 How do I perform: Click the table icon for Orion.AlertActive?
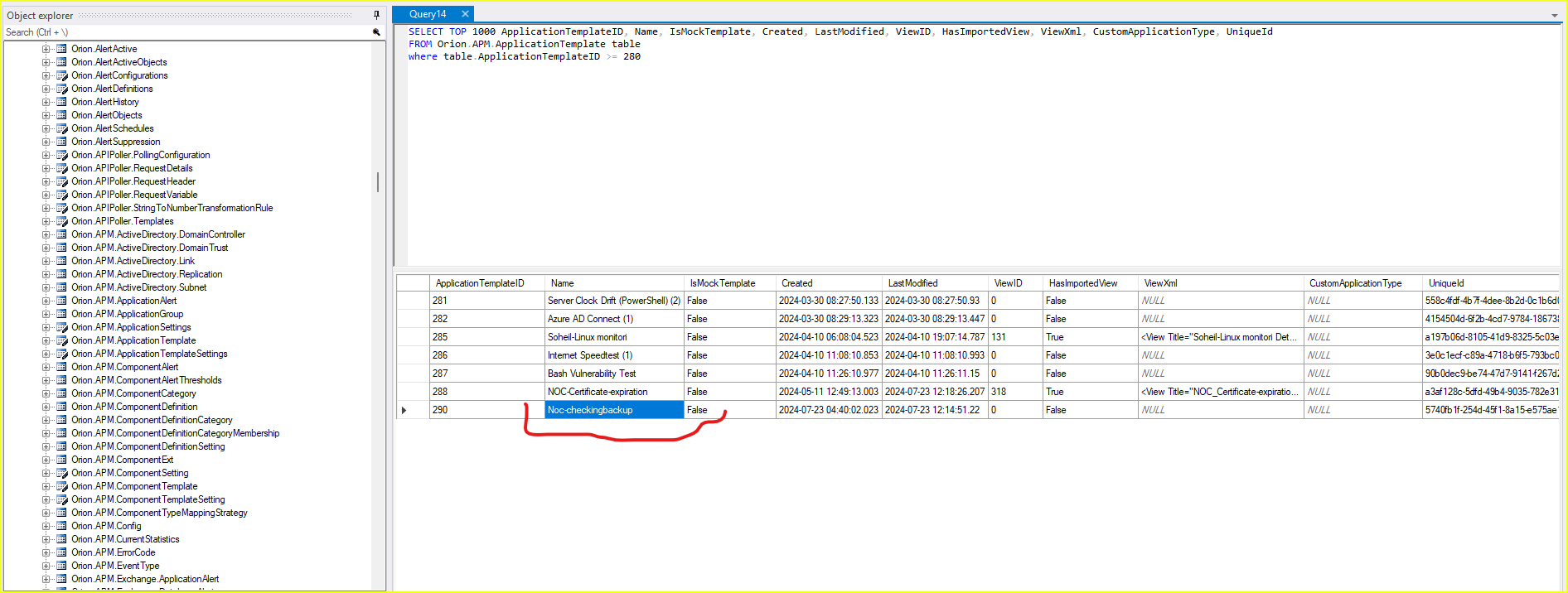[x=61, y=49]
